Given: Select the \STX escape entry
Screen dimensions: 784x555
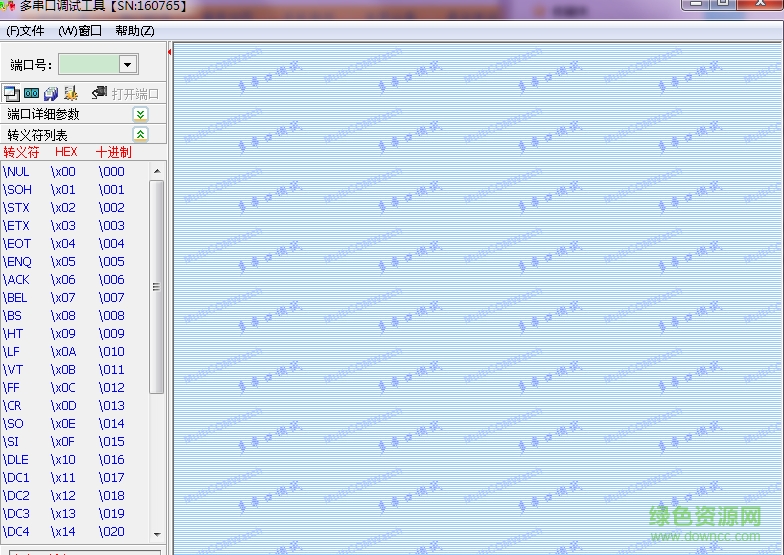Looking at the screenshot, I should pos(16,208).
